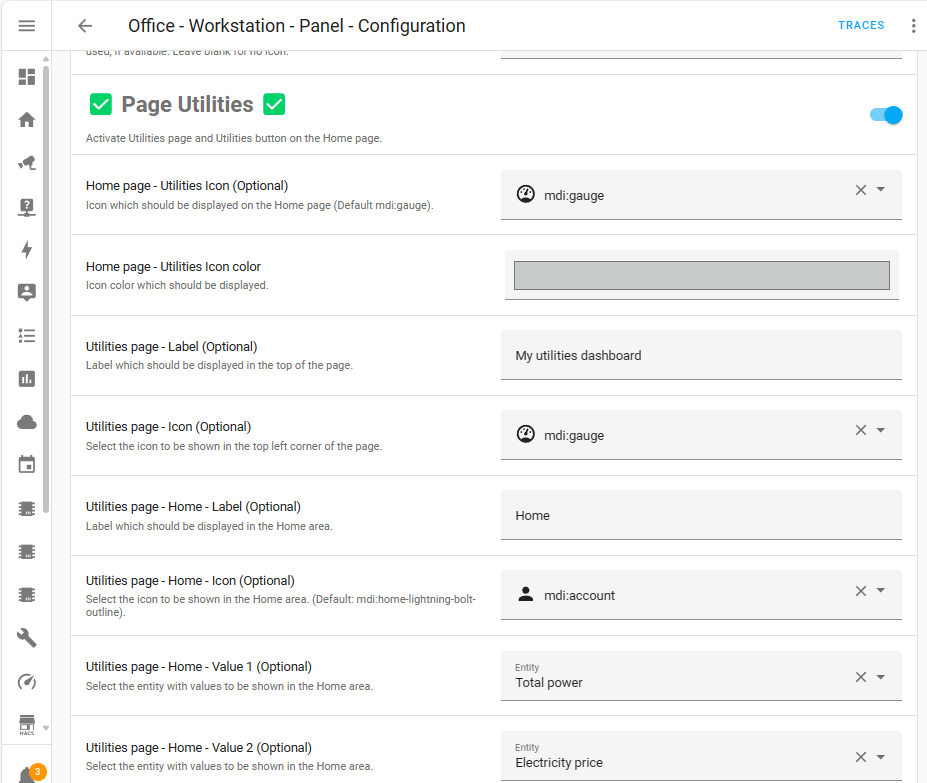This screenshot has width=927, height=783.
Task: Open the sidebar hamburger menu
Action: tap(27, 26)
